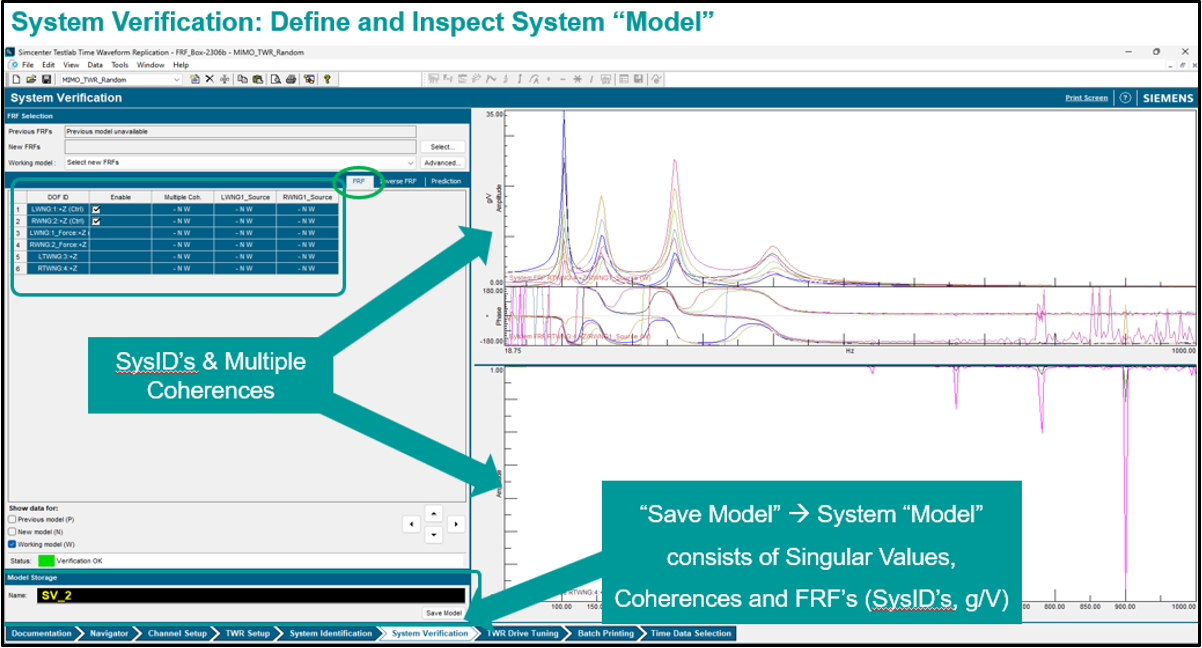1202x648 pixels.
Task: Click the yellow question mark help icon
Action: tap(327, 79)
